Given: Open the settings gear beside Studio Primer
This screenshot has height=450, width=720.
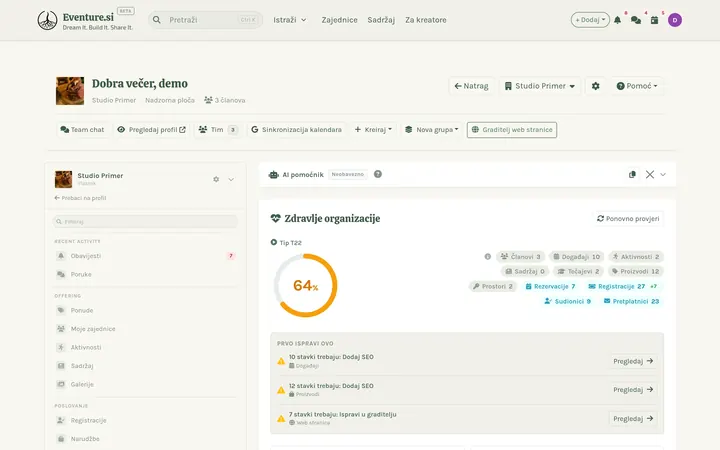Looking at the screenshot, I should (x=596, y=86).
